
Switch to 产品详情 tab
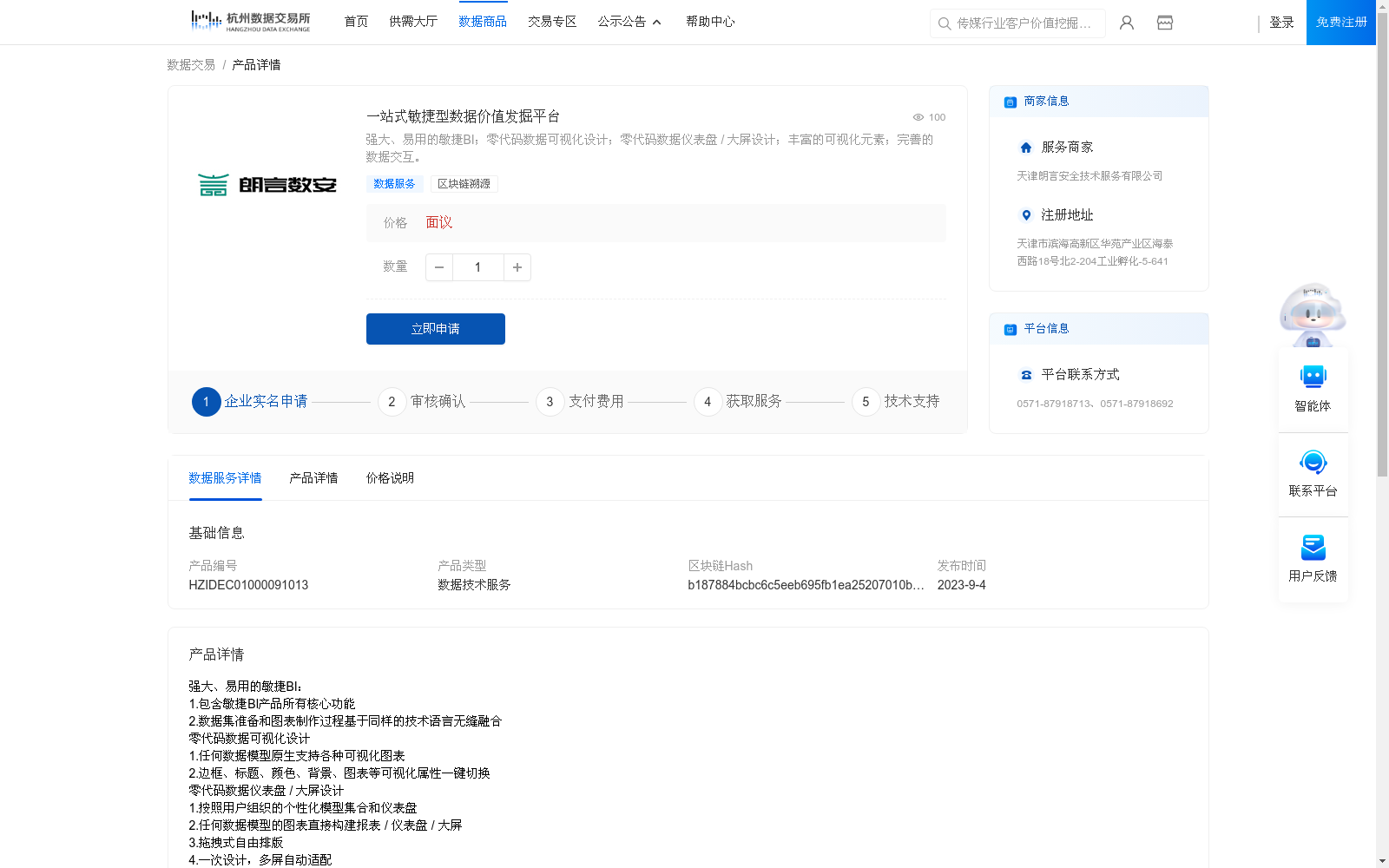point(313,478)
